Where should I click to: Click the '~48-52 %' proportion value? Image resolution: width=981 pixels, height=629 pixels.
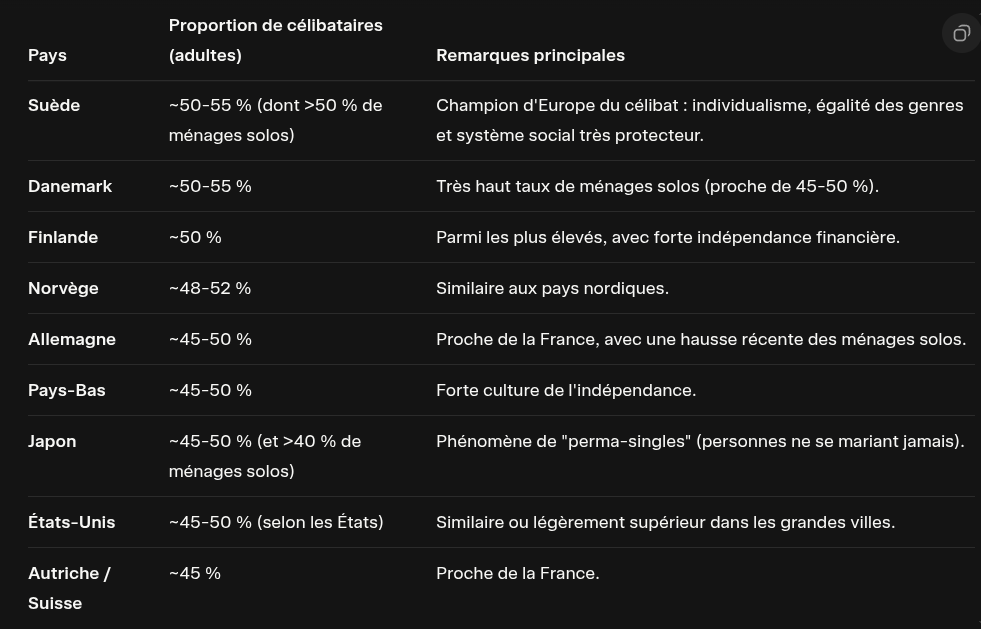coord(210,288)
